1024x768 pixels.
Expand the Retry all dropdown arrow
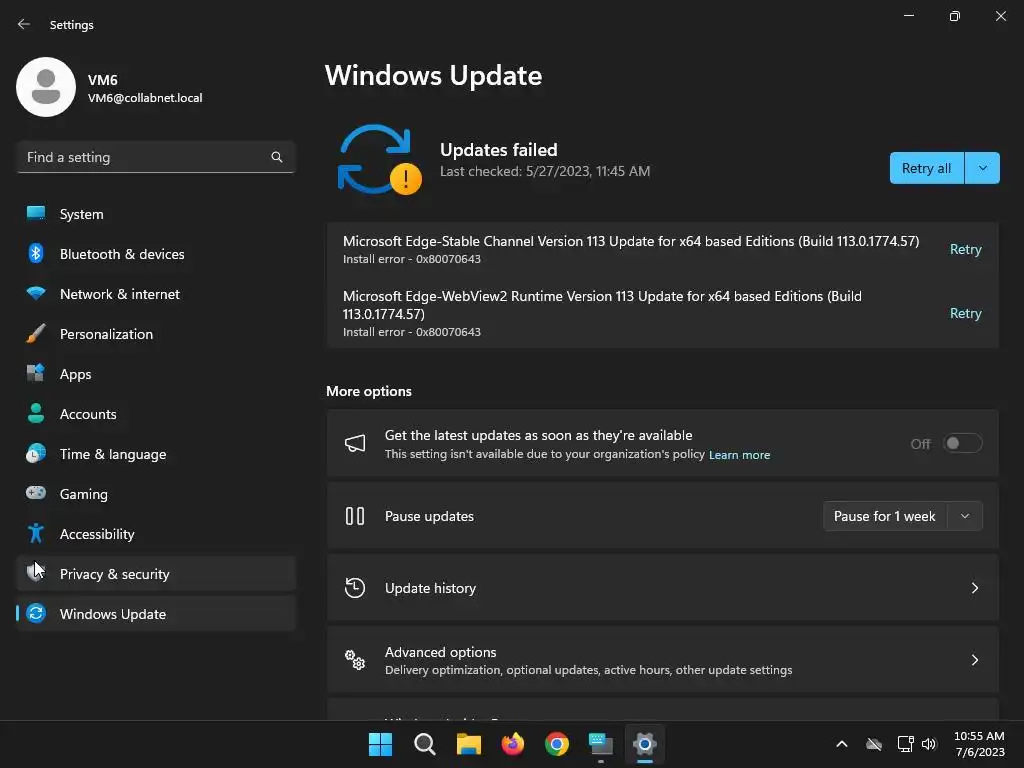point(982,168)
